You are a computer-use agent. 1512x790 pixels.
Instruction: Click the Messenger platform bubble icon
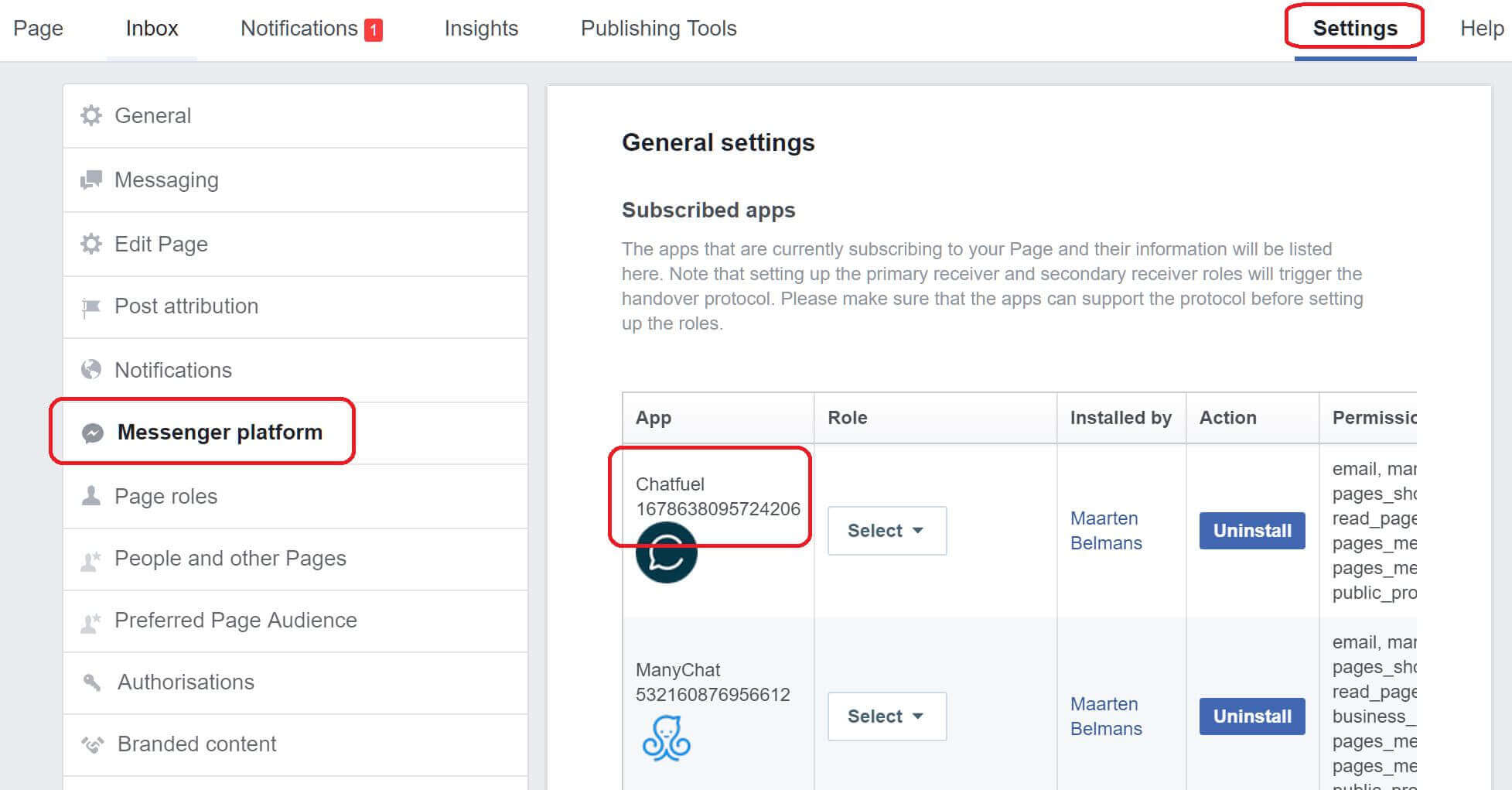point(93,433)
